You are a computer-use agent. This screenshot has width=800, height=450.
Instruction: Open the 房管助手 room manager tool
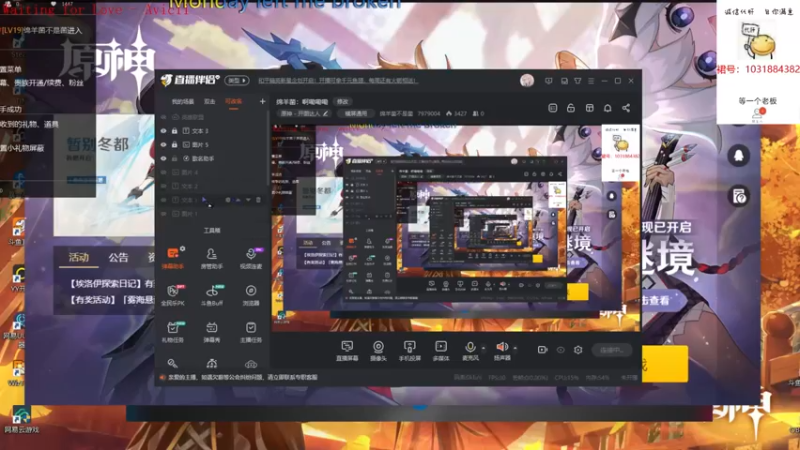211,258
